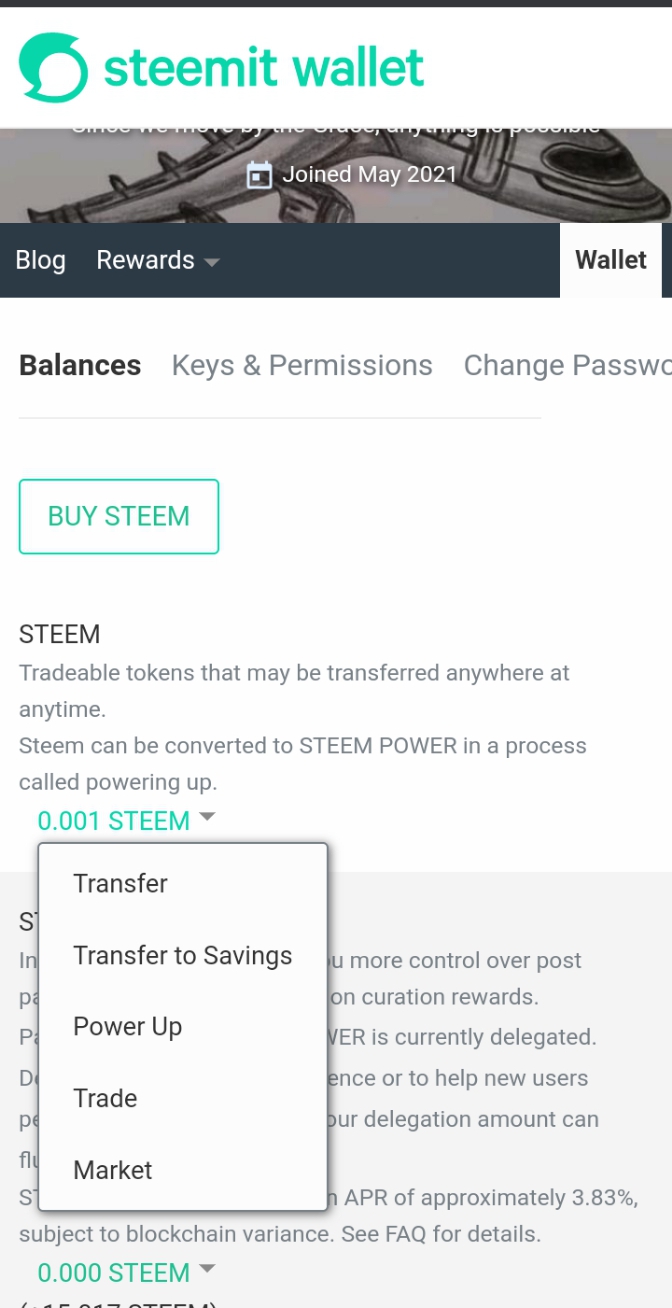Expand the Rewards dropdown menu
The height and width of the screenshot is (1308, 672).
[145, 260]
